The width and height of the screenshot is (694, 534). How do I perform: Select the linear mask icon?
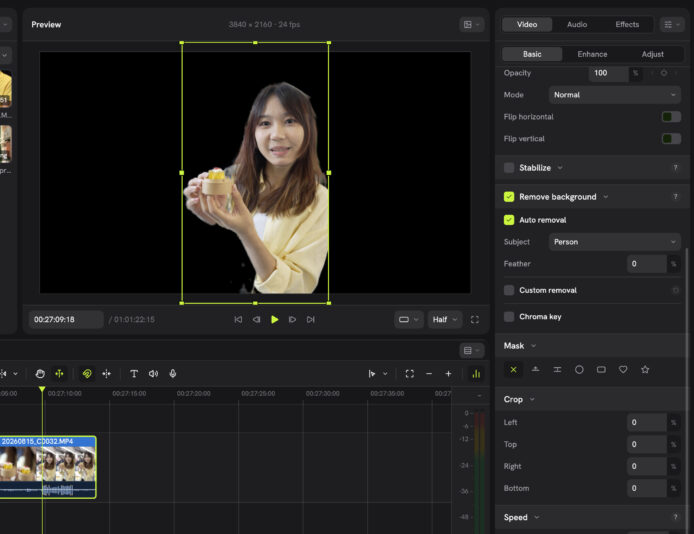click(535, 369)
